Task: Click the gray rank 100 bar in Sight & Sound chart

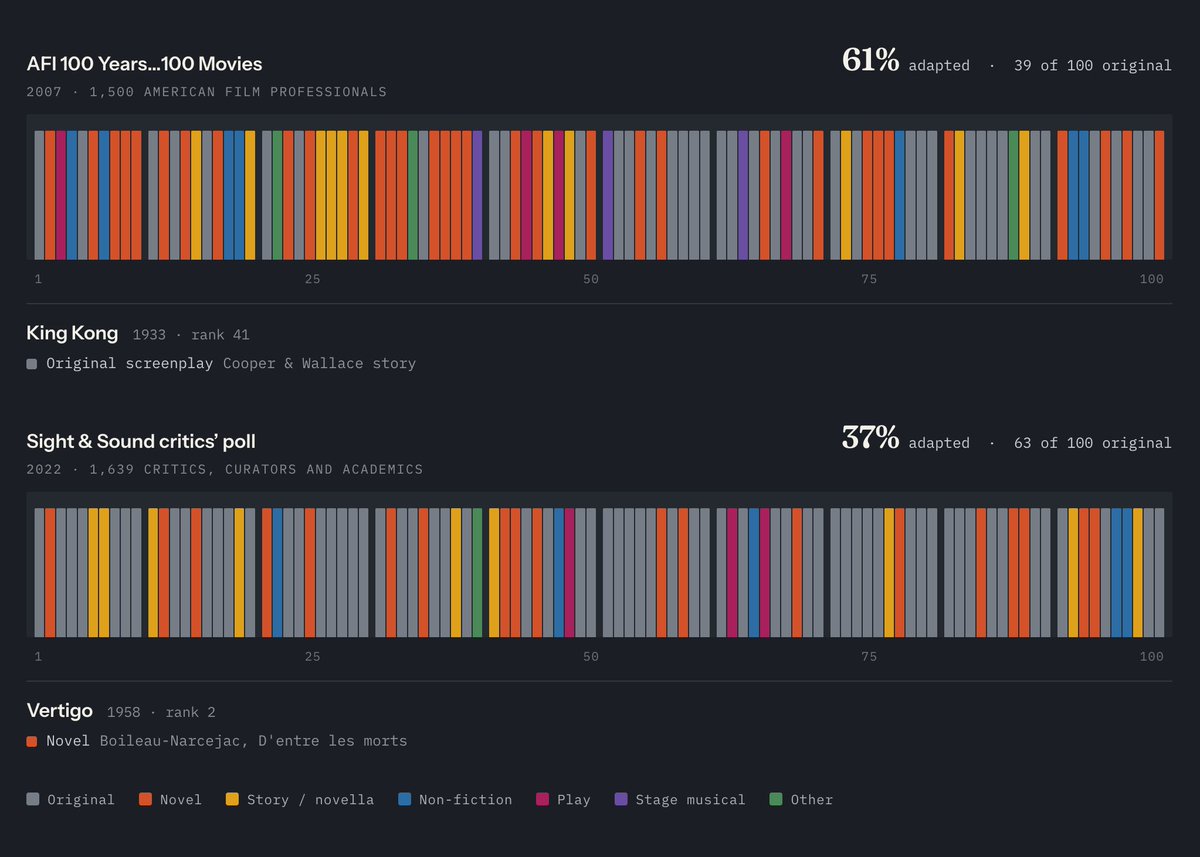Action: tap(1159, 572)
